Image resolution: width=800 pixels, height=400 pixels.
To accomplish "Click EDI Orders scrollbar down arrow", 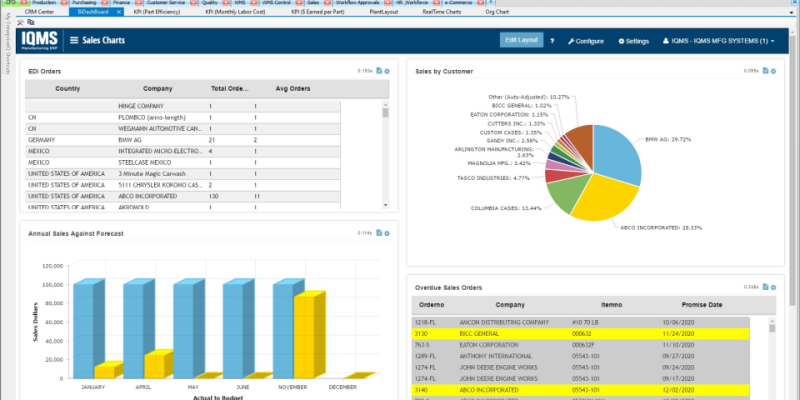I will pyautogui.click(x=386, y=205).
